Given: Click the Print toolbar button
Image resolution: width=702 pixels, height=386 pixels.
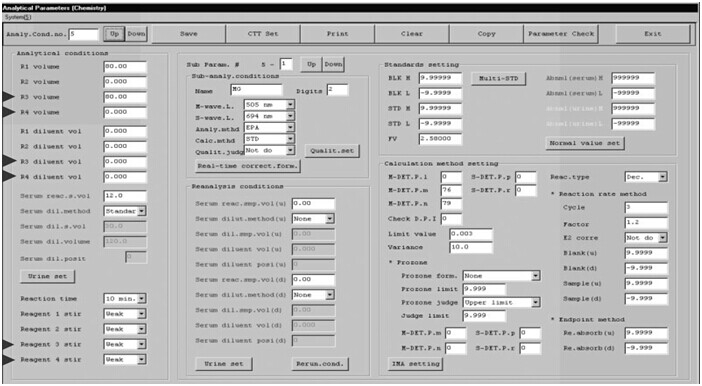Looking at the screenshot, I should tap(337, 34).
